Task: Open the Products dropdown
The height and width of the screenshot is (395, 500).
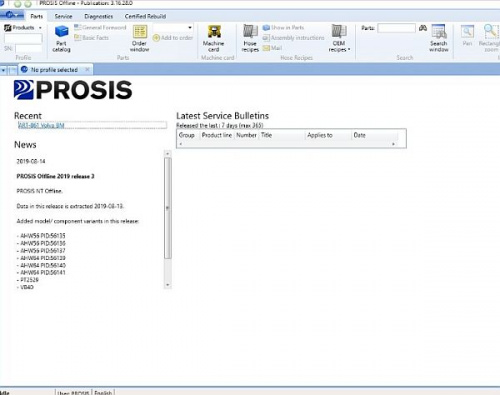Action: pyautogui.click(x=23, y=27)
